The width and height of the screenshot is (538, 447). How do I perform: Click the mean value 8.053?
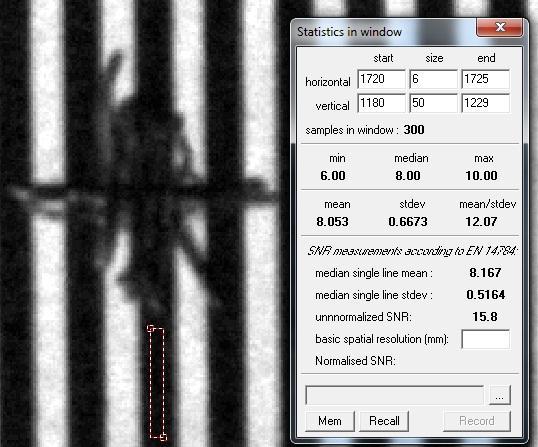click(x=332, y=222)
